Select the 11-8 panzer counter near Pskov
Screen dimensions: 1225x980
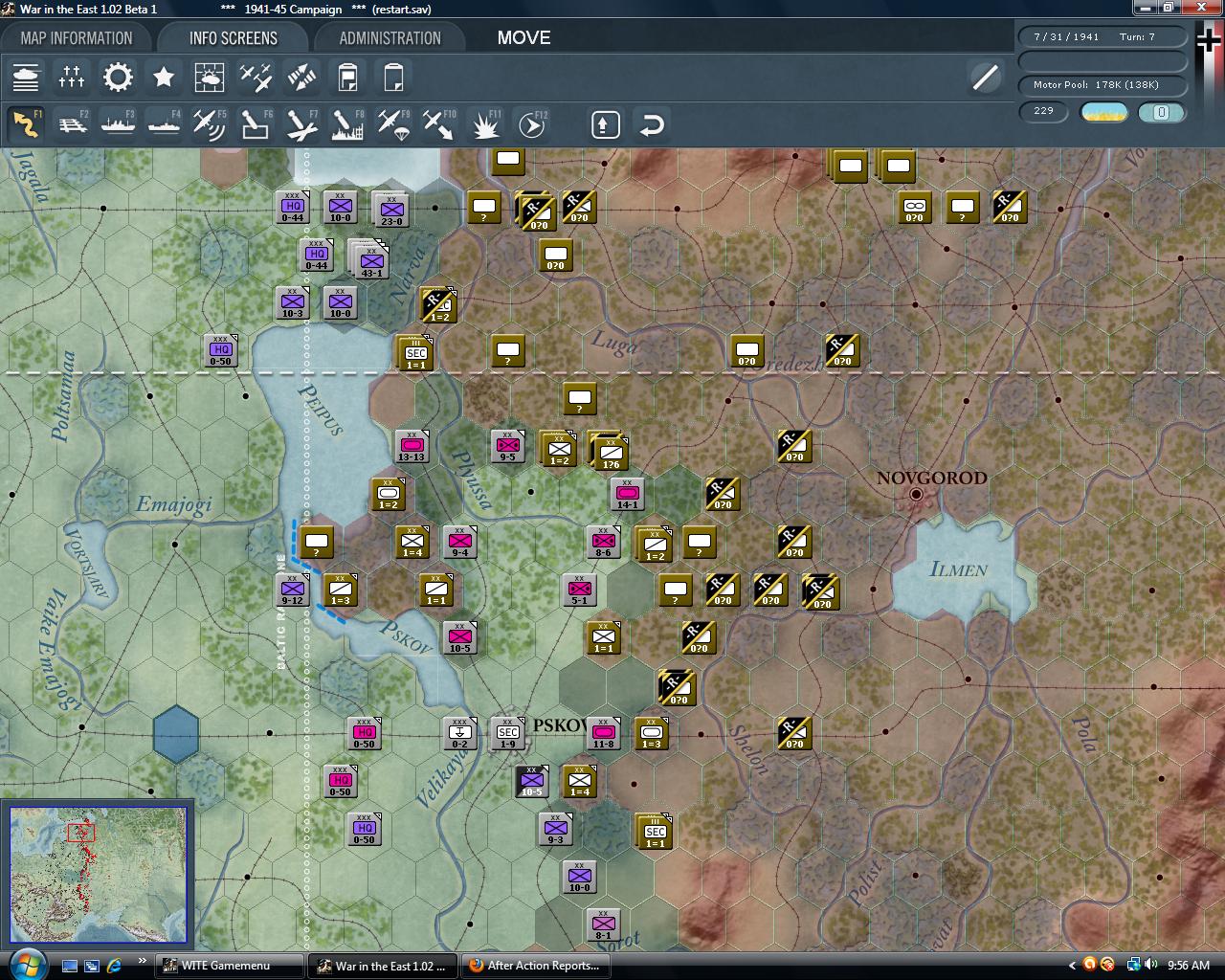(603, 732)
